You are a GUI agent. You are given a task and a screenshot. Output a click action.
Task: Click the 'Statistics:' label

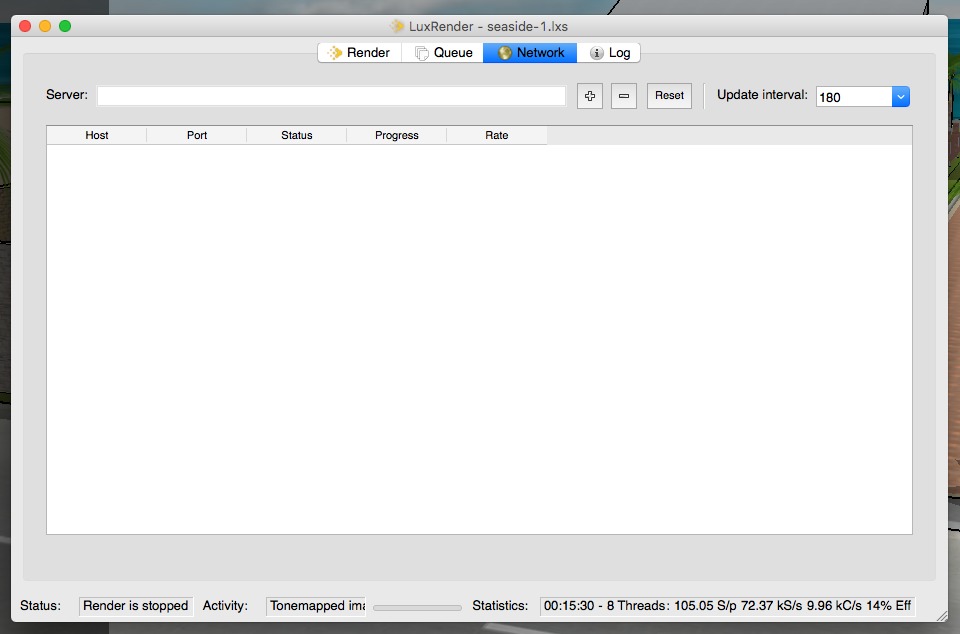coord(500,606)
